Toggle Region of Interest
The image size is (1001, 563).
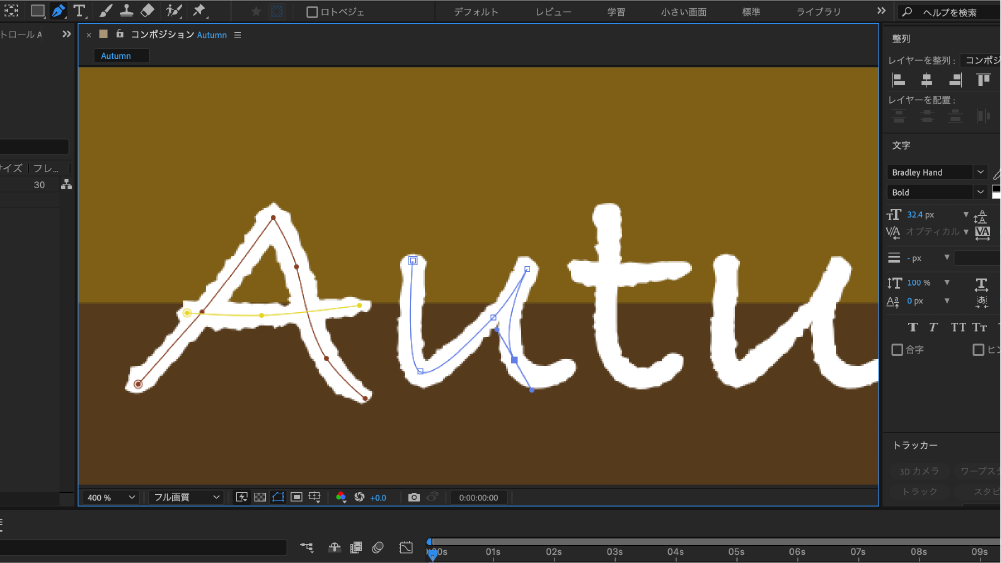point(296,497)
